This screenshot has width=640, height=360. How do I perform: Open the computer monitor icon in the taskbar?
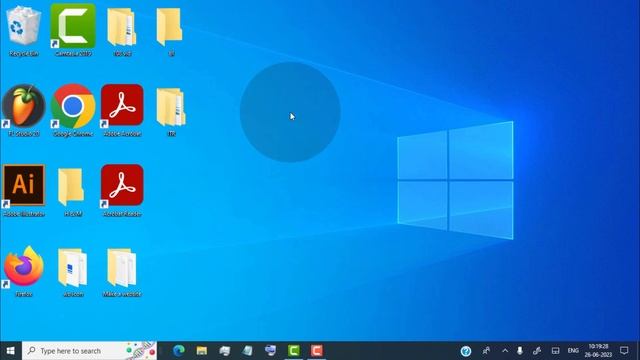tap(271, 351)
